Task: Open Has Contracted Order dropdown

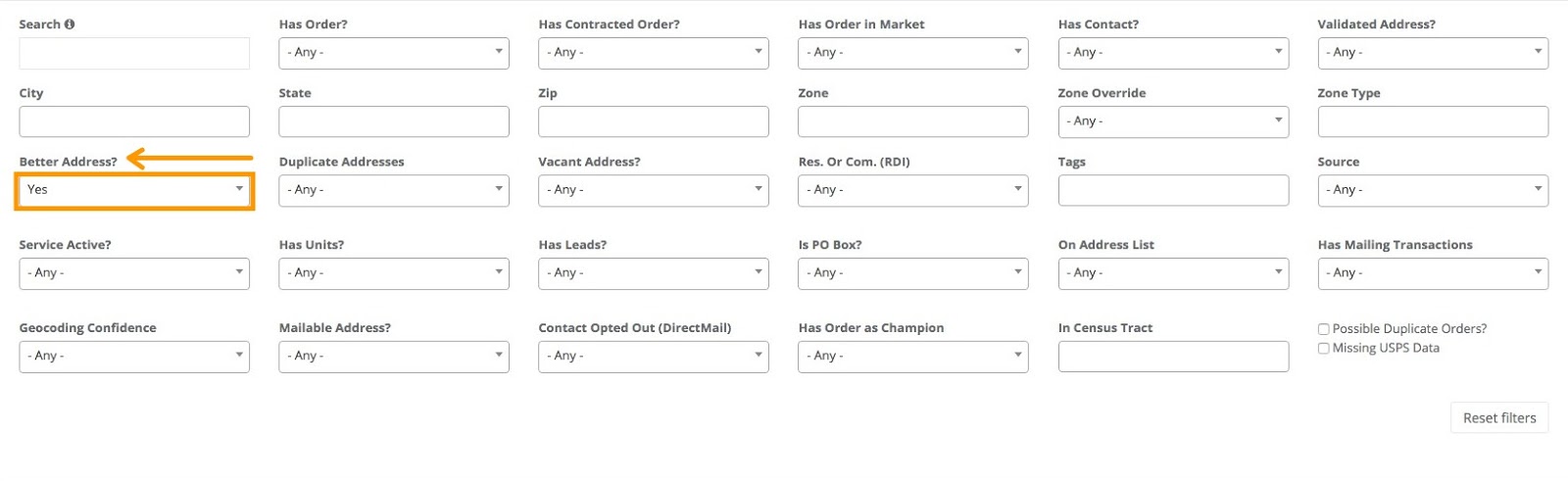Action: (x=653, y=53)
